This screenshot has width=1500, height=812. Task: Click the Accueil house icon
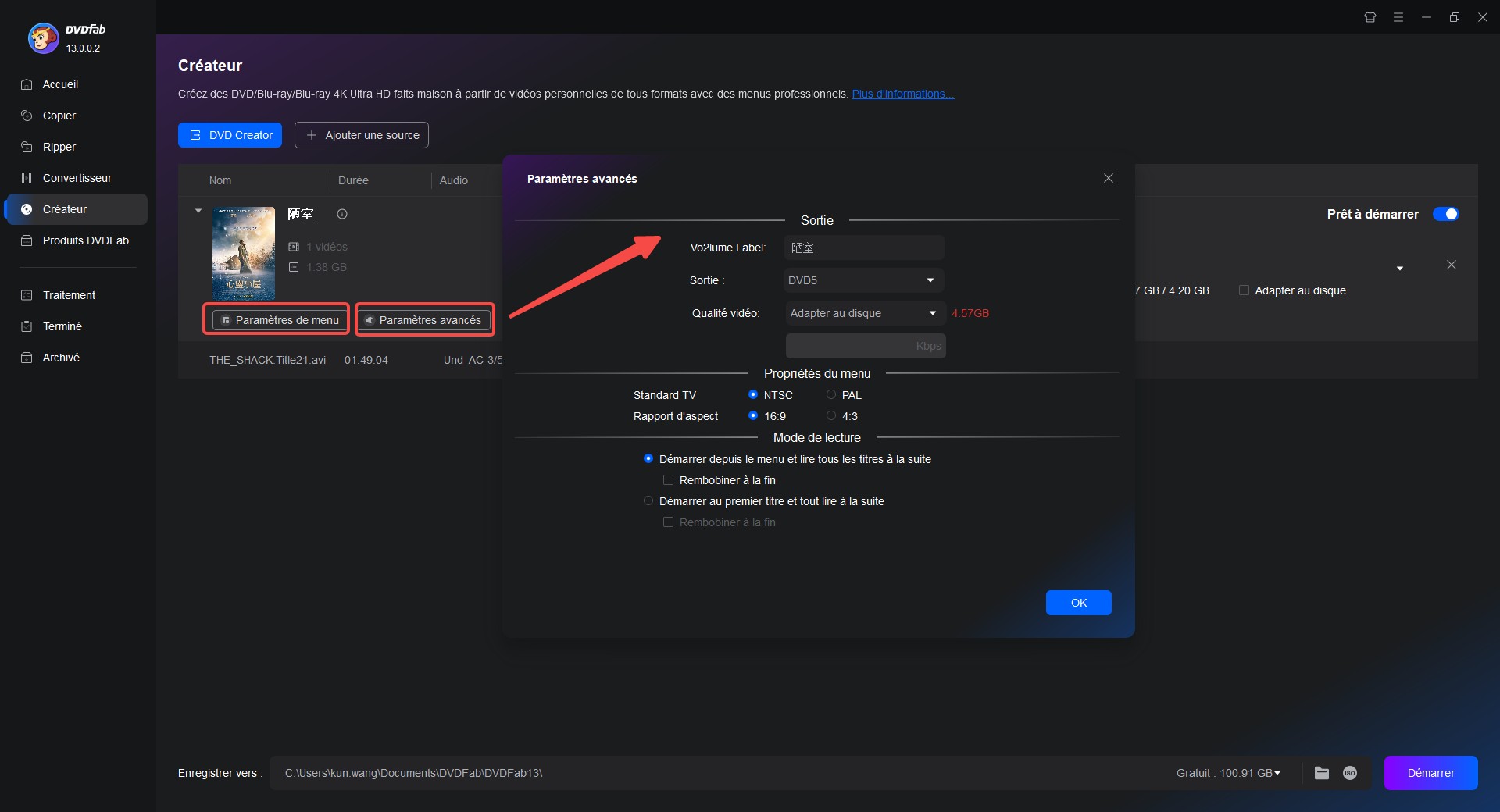27,84
